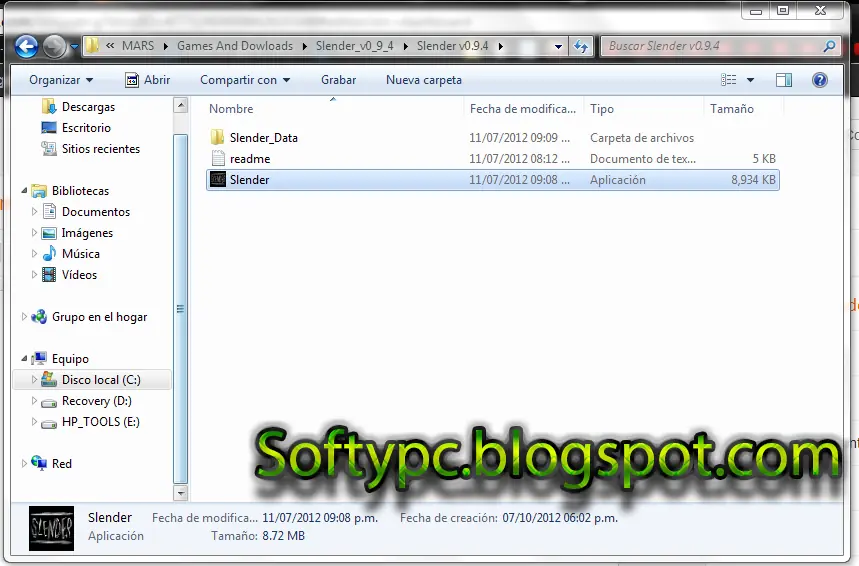Click the Música note icon
Screen dimensions: 859x566
49,253
